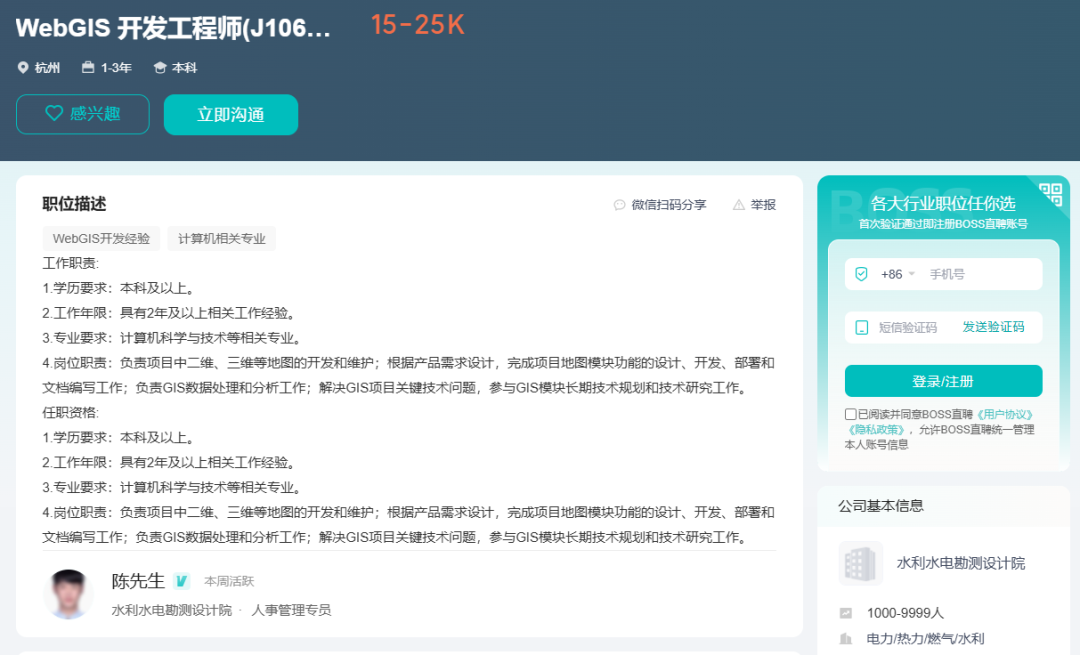
Task: Click the 任职资格: heading line
Action: pyautogui.click(x=70, y=413)
